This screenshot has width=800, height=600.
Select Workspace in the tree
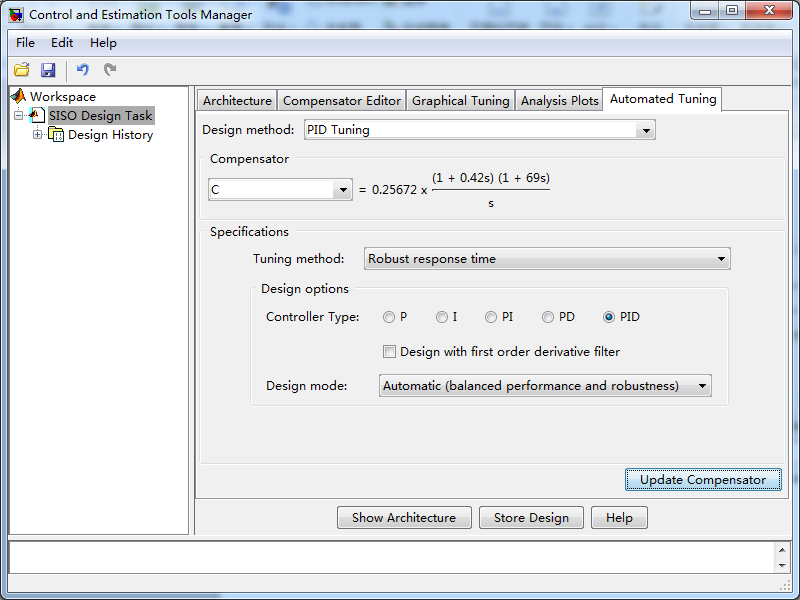(x=63, y=96)
